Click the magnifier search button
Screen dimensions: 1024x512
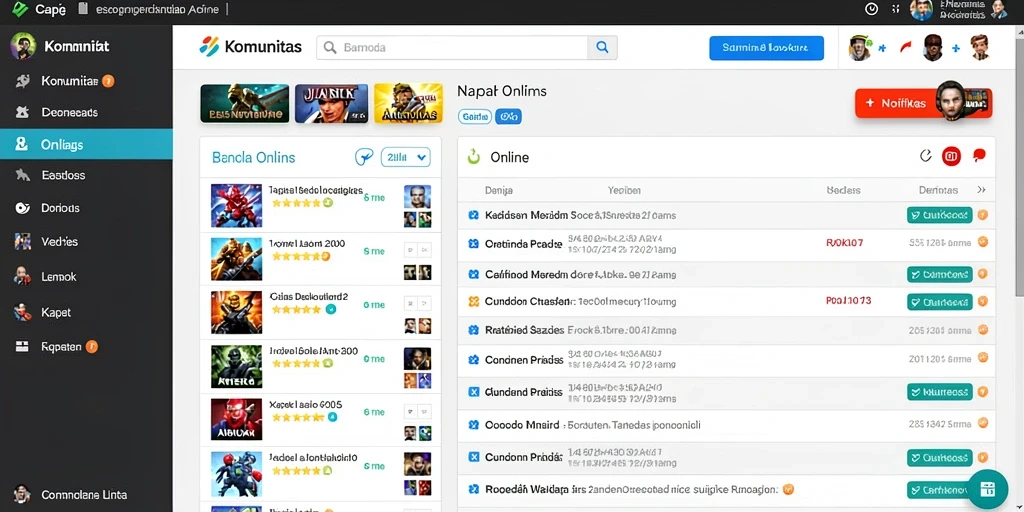coord(602,48)
